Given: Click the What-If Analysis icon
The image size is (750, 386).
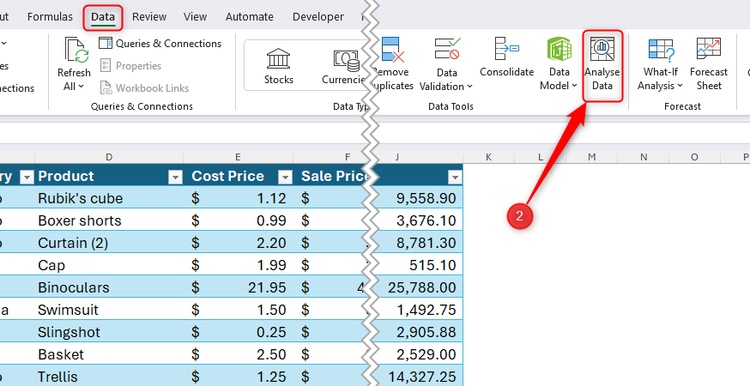Looking at the screenshot, I should coord(661,50).
